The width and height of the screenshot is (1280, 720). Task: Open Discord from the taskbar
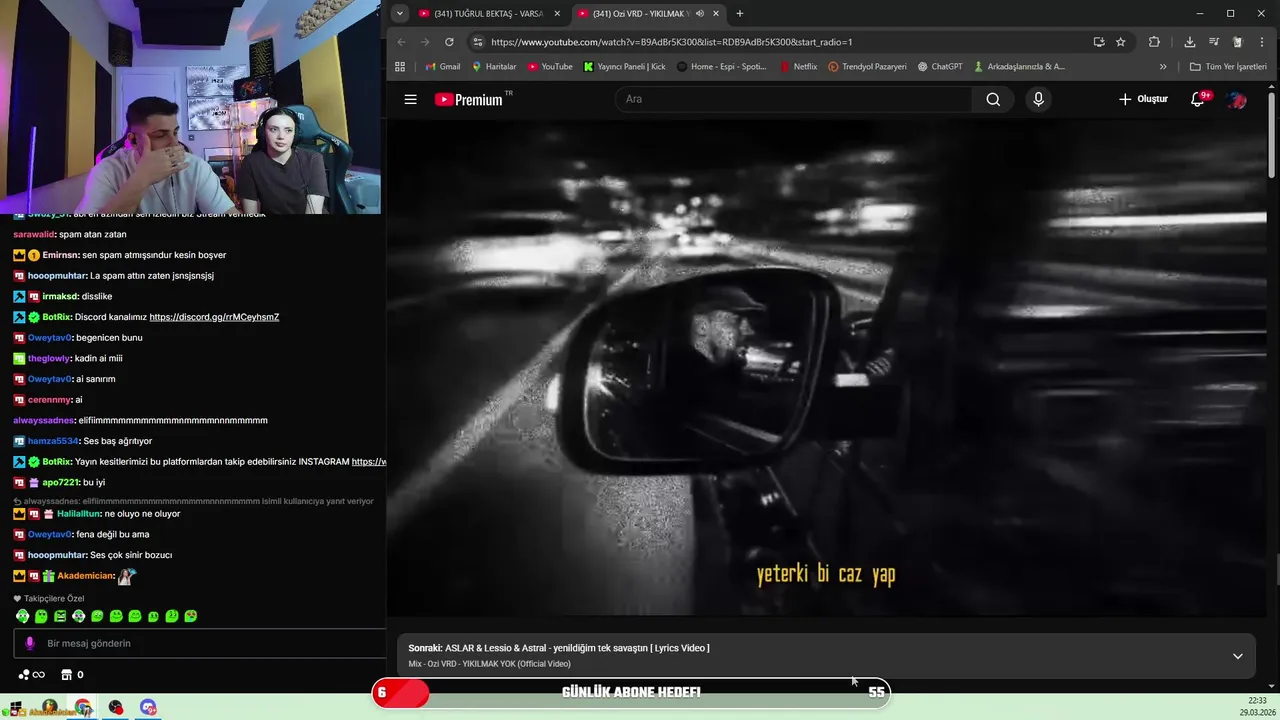tap(148, 708)
